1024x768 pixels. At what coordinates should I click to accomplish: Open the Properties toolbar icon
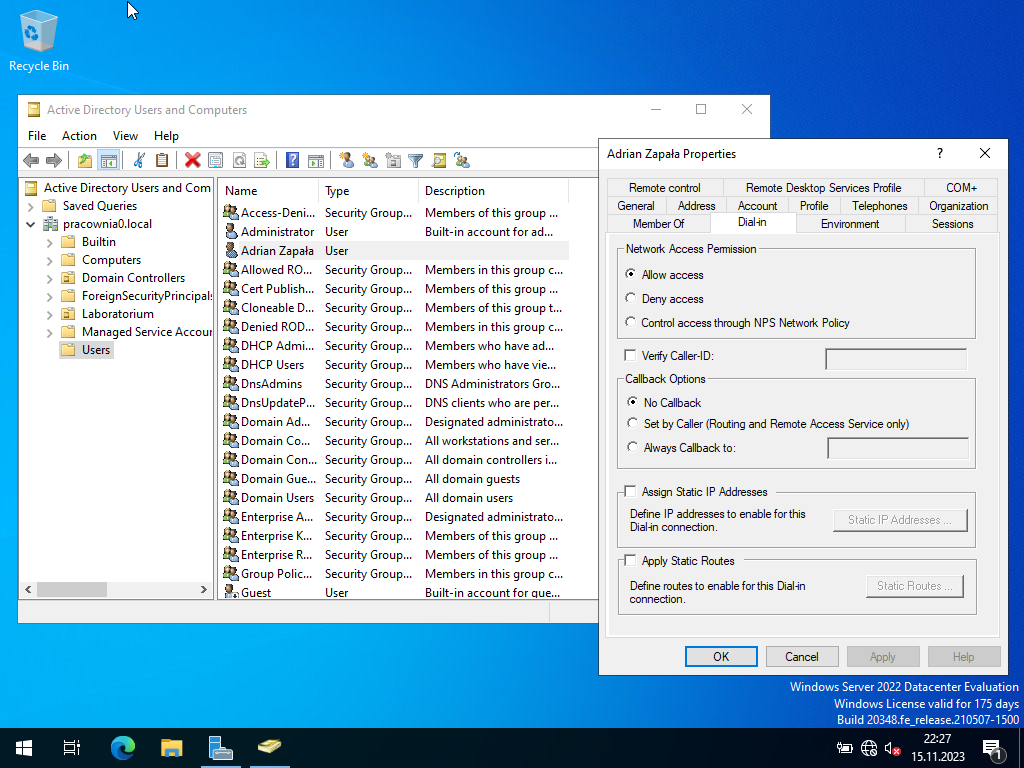[x=216, y=160]
